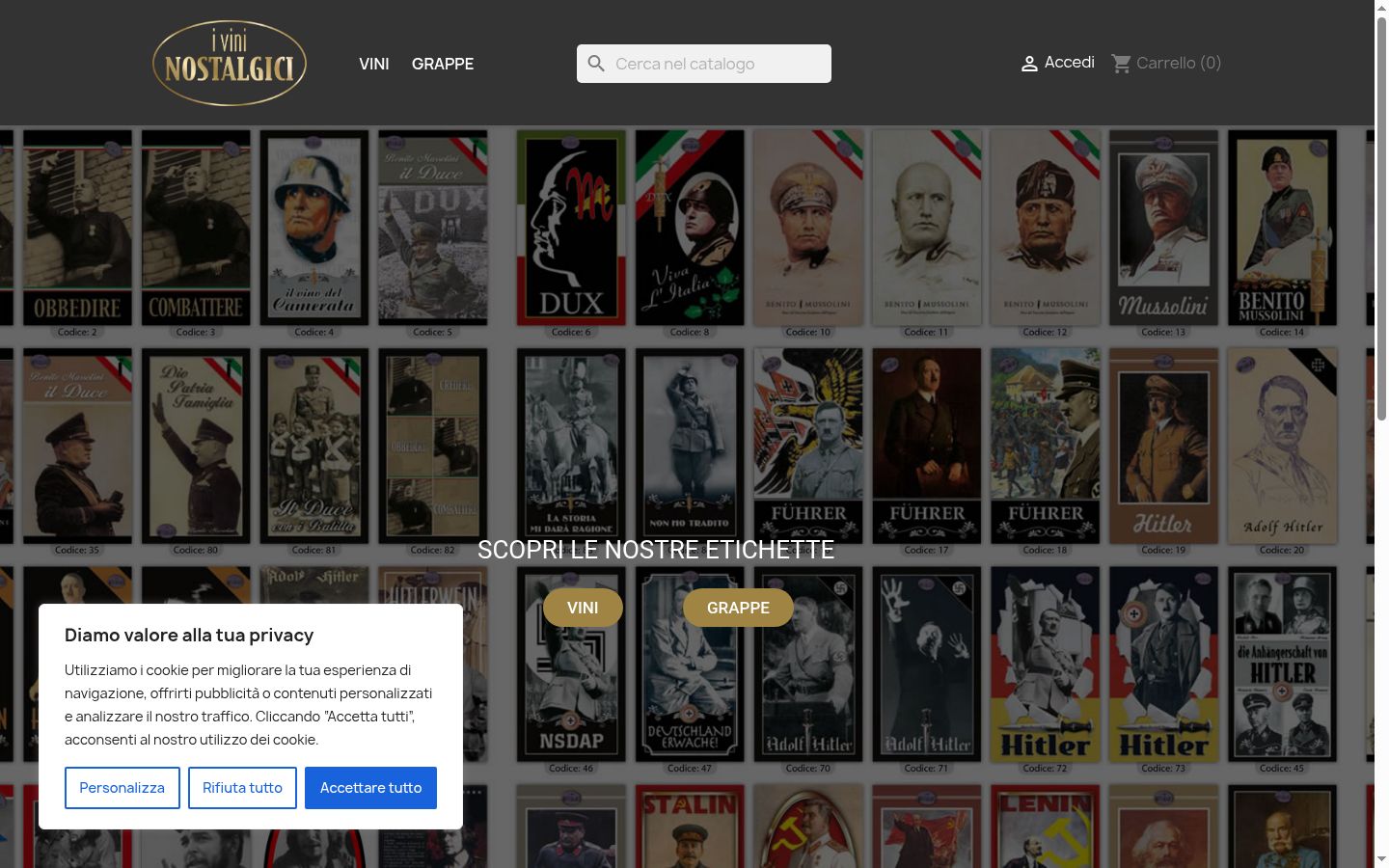
Task: Select the label thumbnail above 'Codice: 6'
Action: [x=571, y=228]
